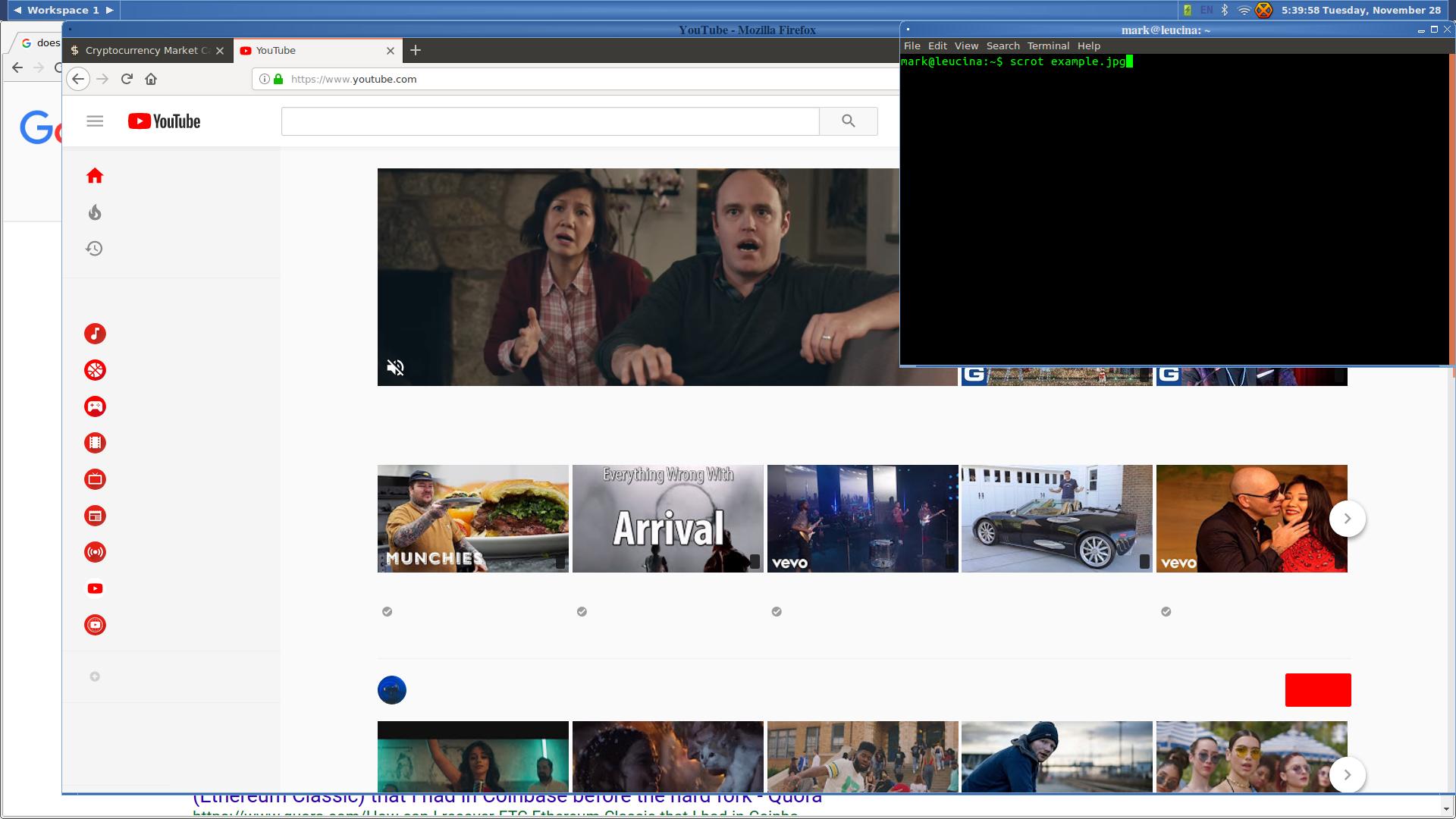Select the YouTube tab
This screenshot has width=1456, height=819.
(x=318, y=51)
